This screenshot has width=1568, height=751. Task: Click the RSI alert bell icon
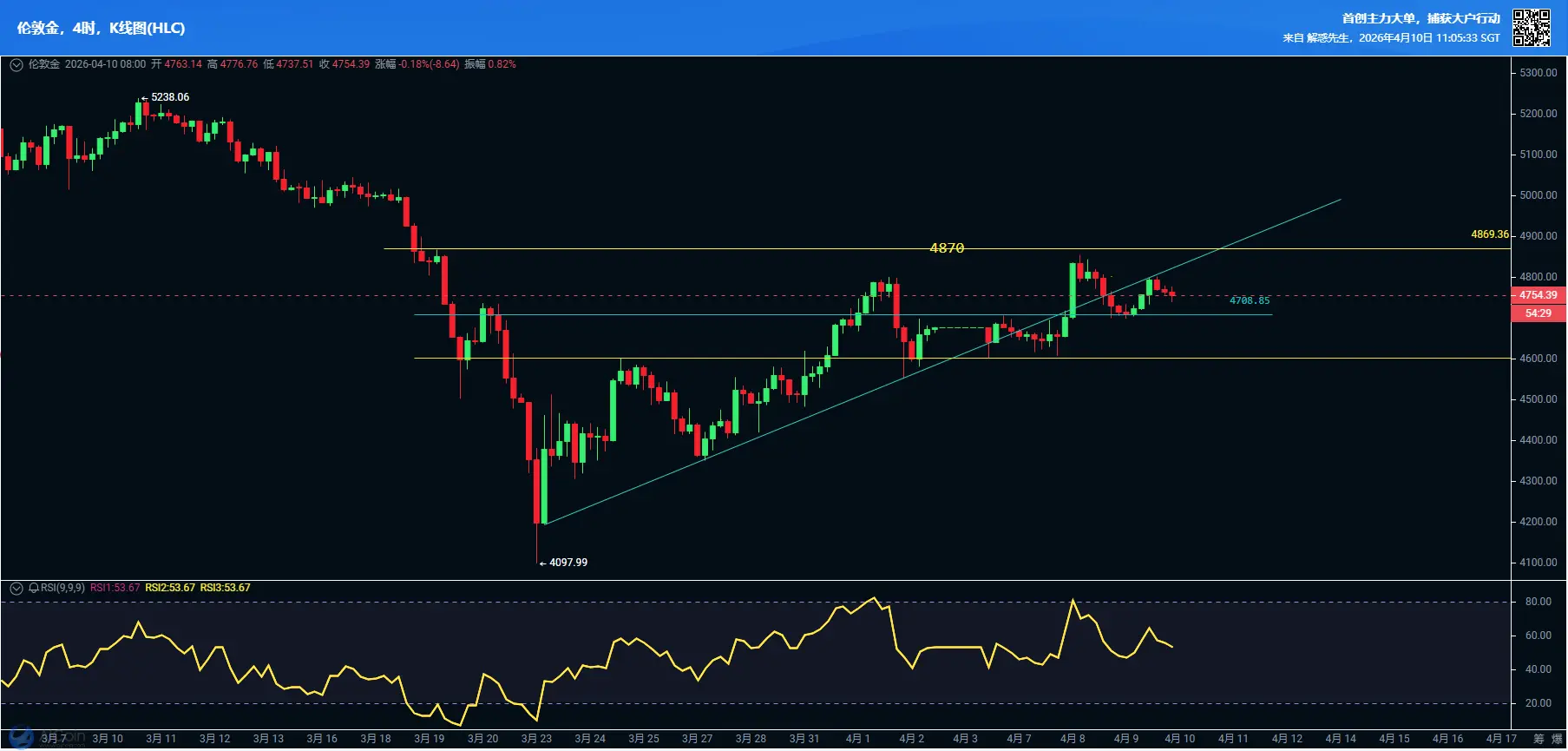click(x=34, y=588)
